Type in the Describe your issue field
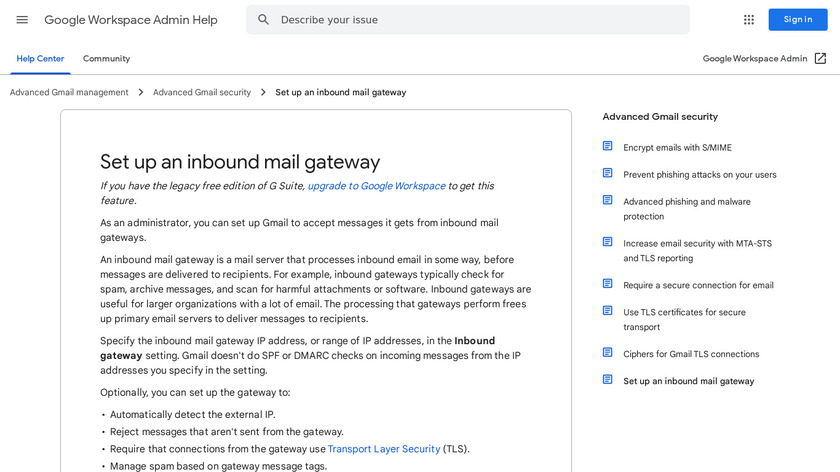This screenshot has width=840, height=472. pos(480,20)
